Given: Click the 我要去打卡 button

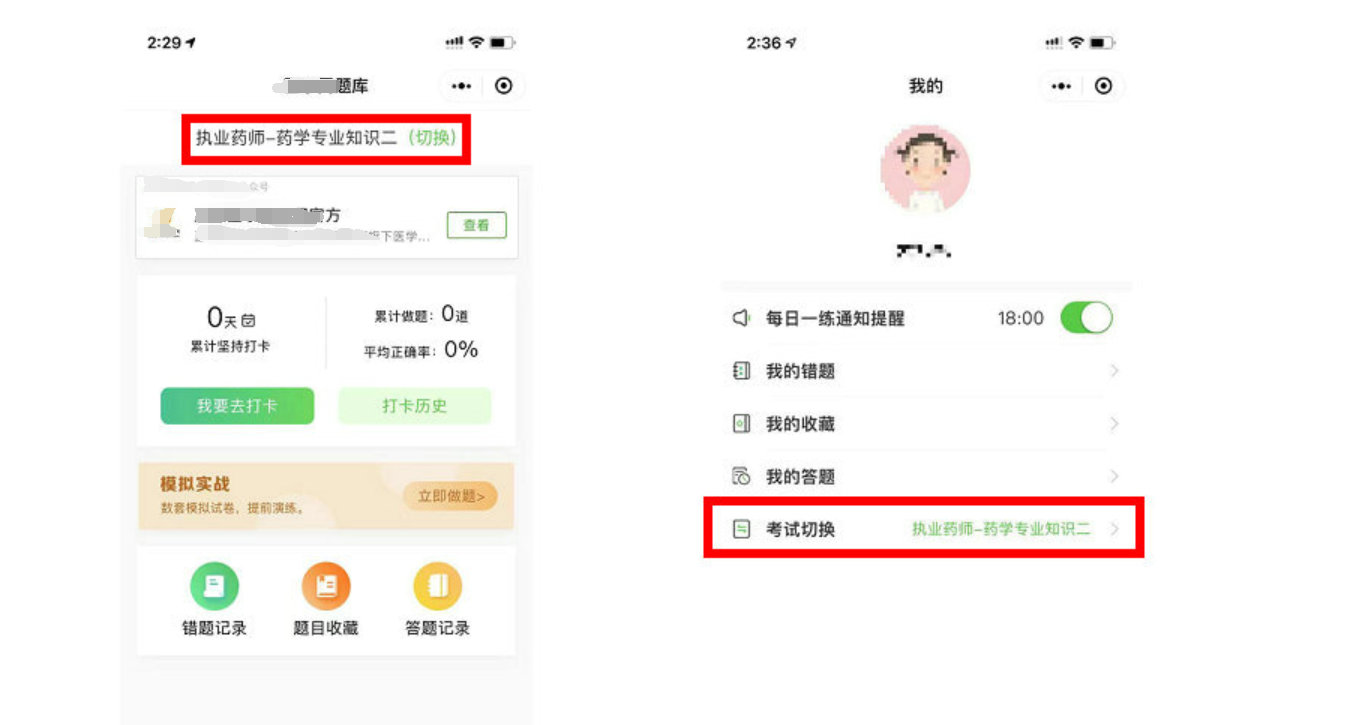Looking at the screenshot, I should coord(237,406).
